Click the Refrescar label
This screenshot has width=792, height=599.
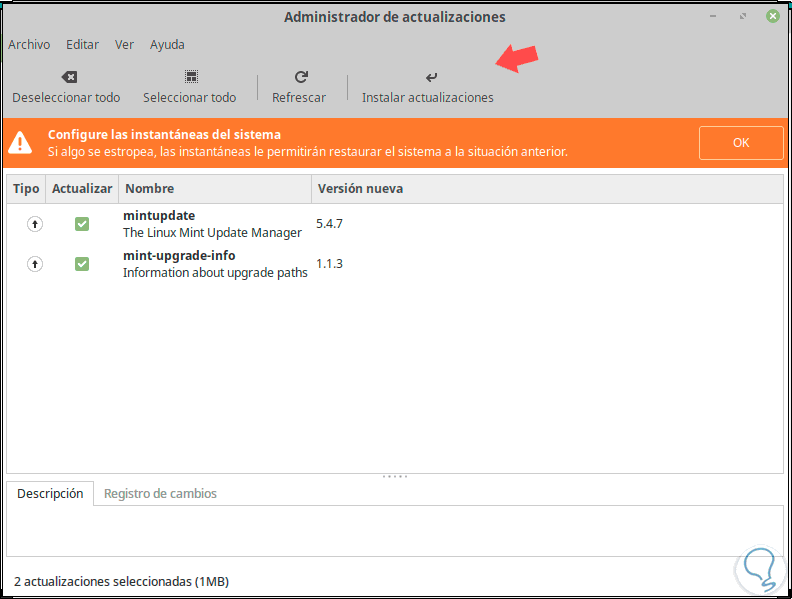click(x=299, y=97)
